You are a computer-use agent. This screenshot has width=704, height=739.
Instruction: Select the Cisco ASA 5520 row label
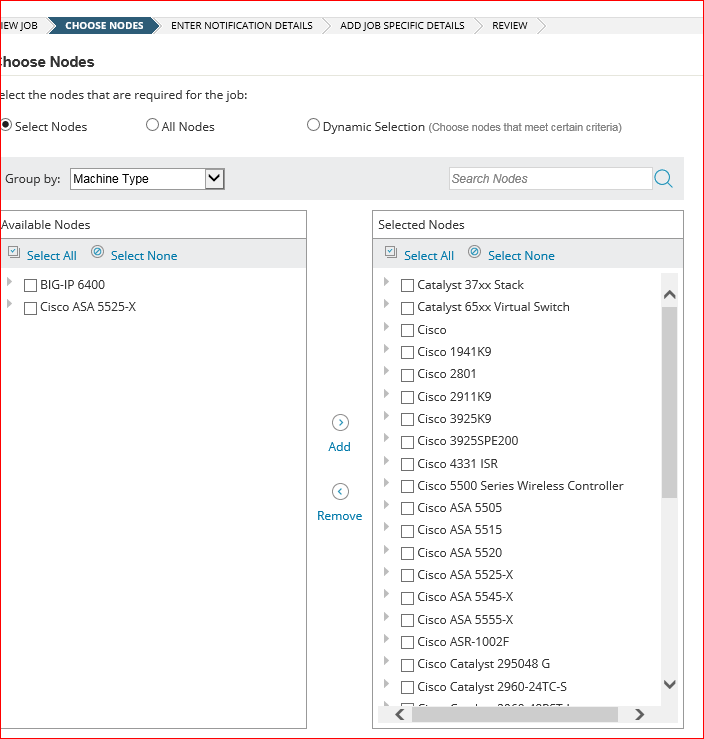pyautogui.click(x=459, y=553)
